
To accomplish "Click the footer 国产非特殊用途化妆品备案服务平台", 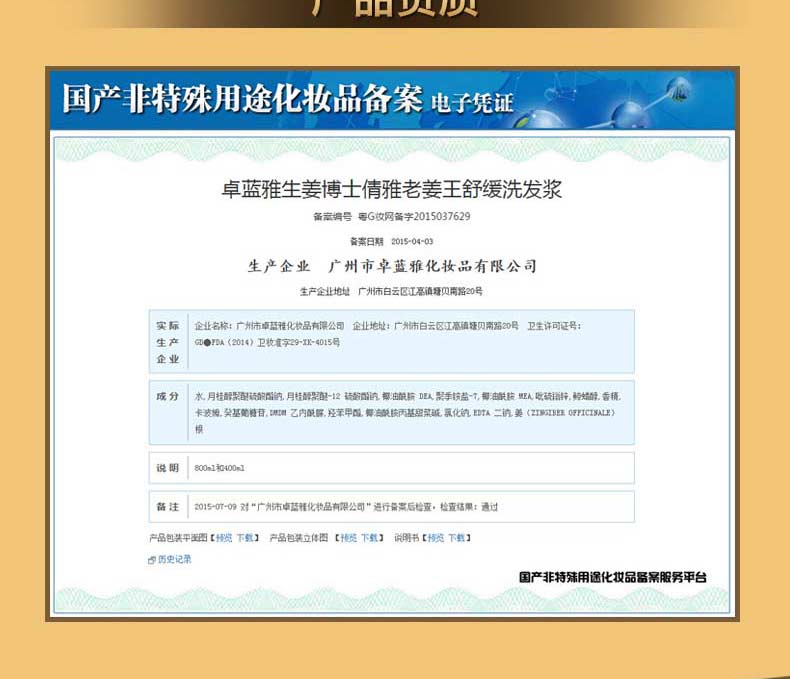I will [x=613, y=577].
